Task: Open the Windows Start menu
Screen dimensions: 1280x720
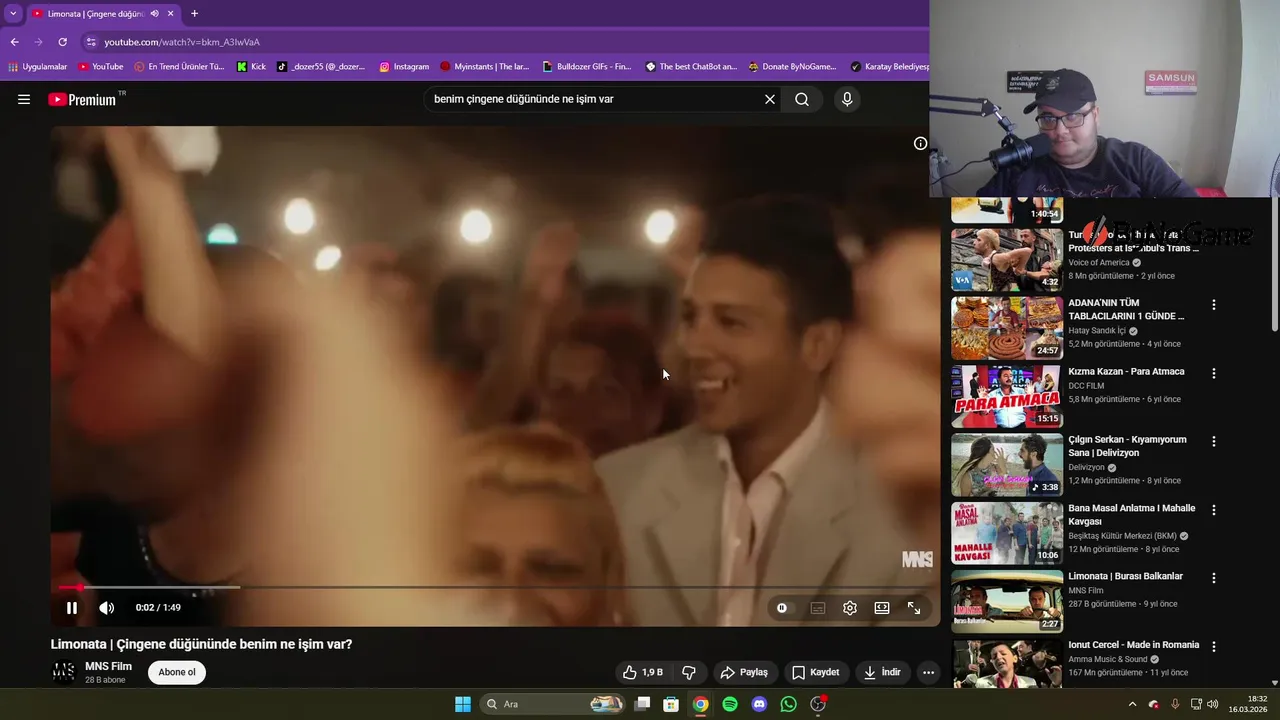Action: click(x=463, y=704)
